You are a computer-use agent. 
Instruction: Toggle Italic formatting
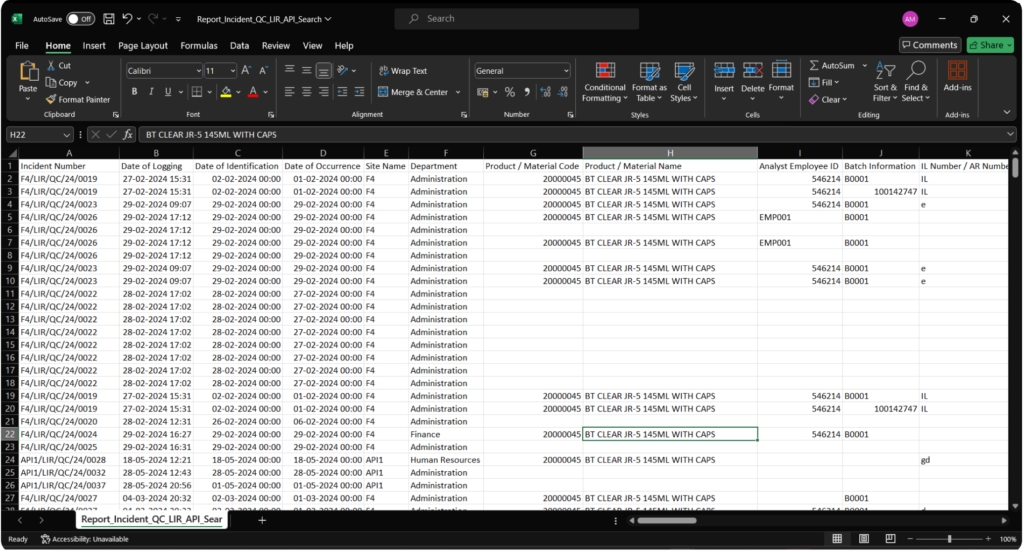(x=151, y=92)
